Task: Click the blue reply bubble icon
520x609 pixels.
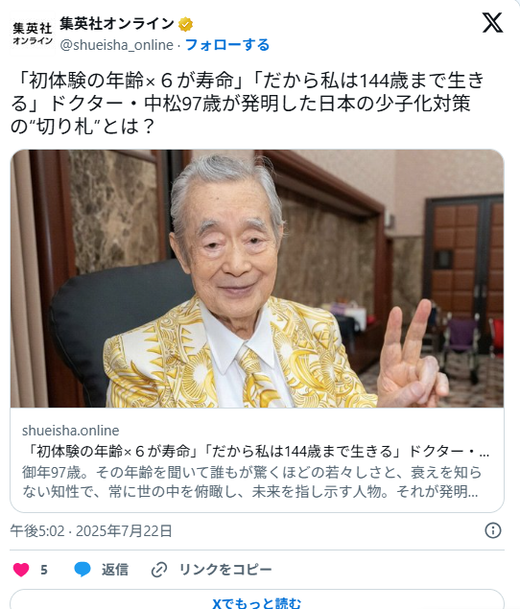Action: (x=82, y=569)
